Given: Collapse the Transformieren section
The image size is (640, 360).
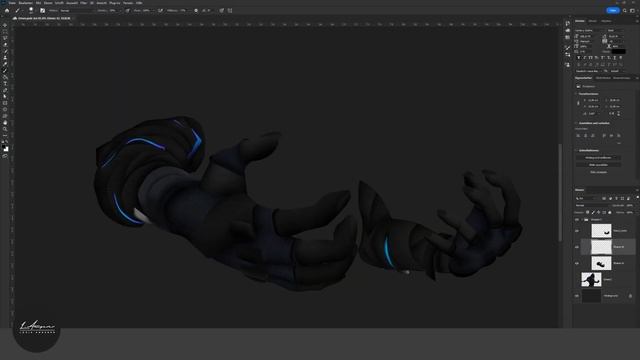Looking at the screenshot, I should [x=576, y=94].
